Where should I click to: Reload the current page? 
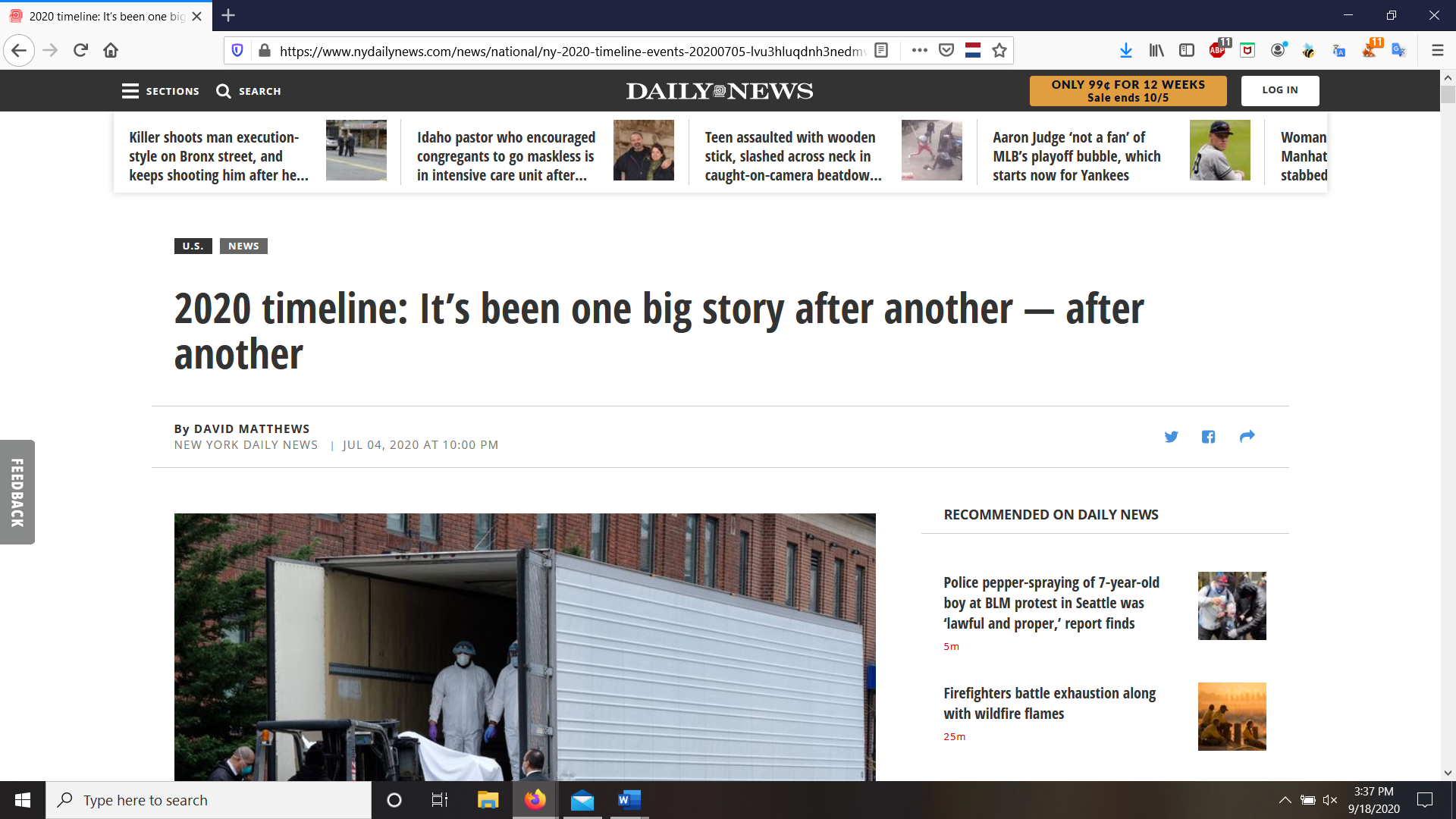80,51
